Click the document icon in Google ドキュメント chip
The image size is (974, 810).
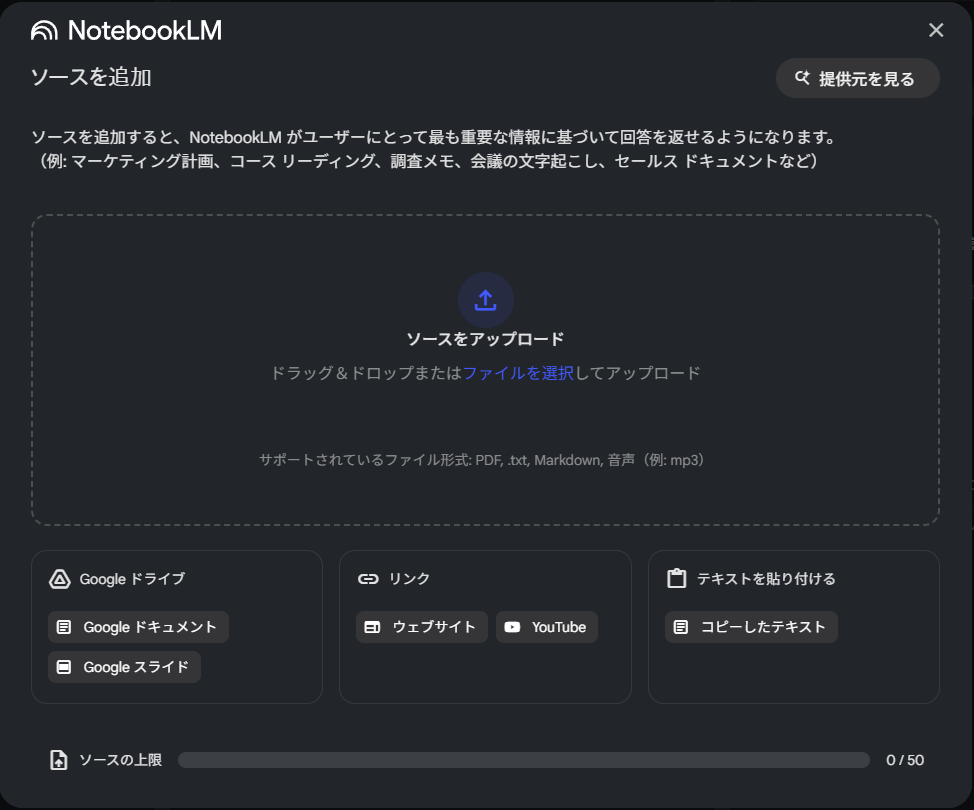tap(63, 627)
